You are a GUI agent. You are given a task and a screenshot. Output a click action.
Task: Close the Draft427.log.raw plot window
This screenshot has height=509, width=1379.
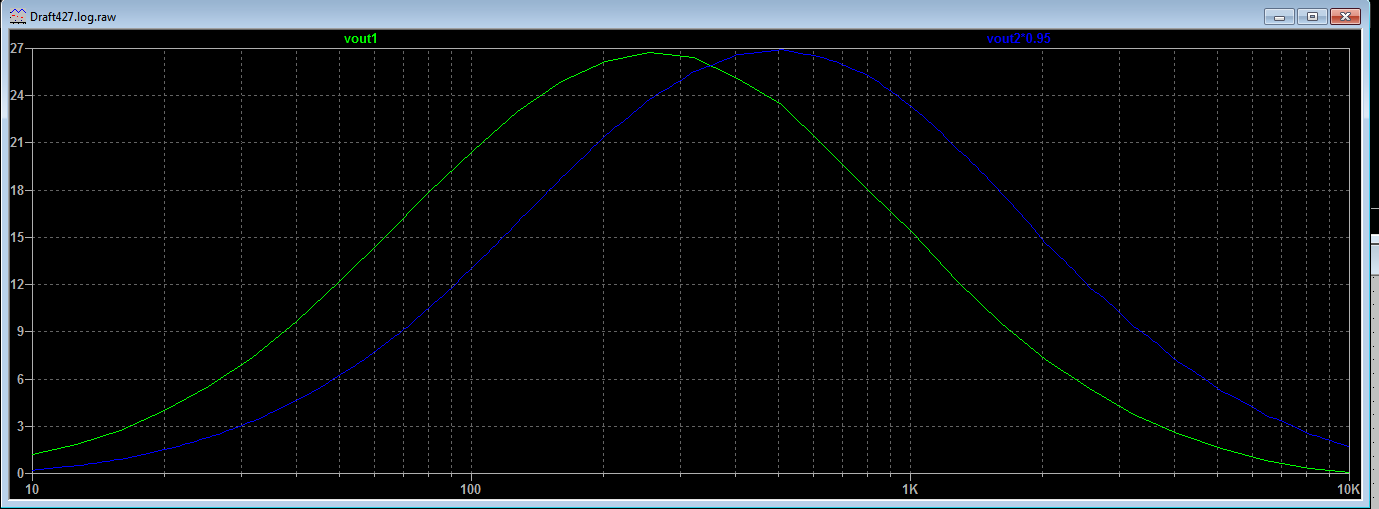click(1346, 16)
